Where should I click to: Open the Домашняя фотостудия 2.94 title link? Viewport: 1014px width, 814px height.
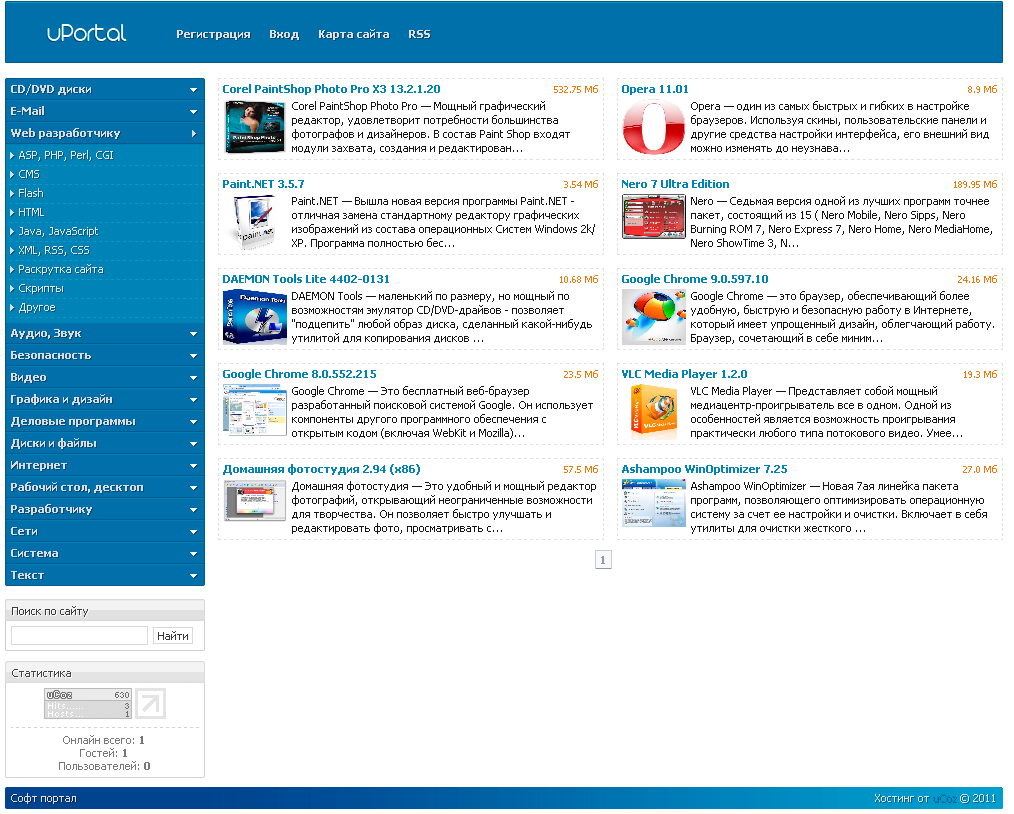(321, 469)
